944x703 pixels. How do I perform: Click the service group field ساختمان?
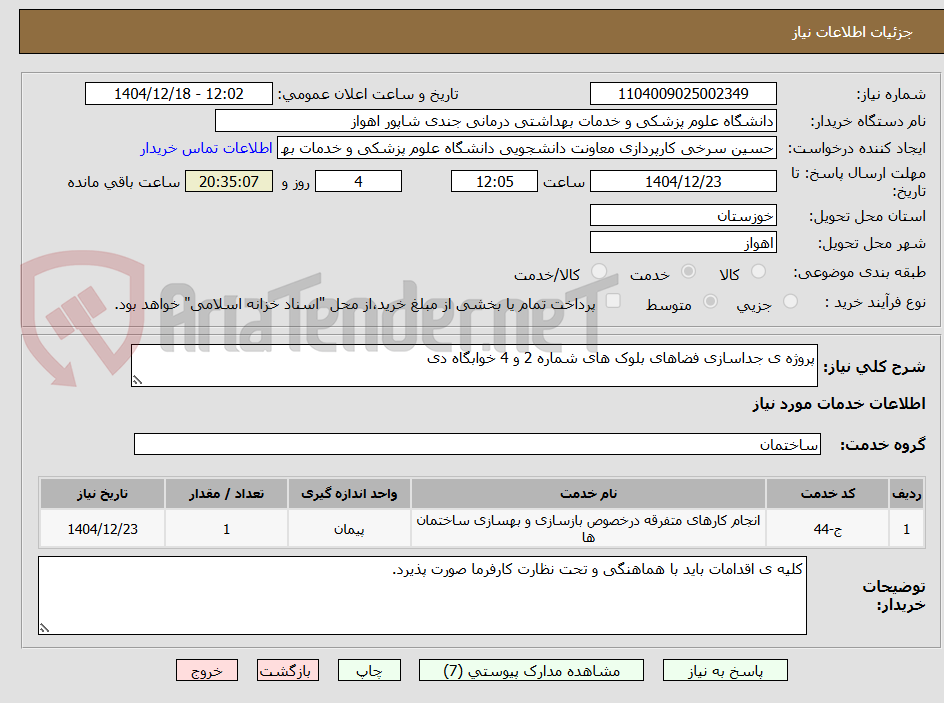(477, 444)
